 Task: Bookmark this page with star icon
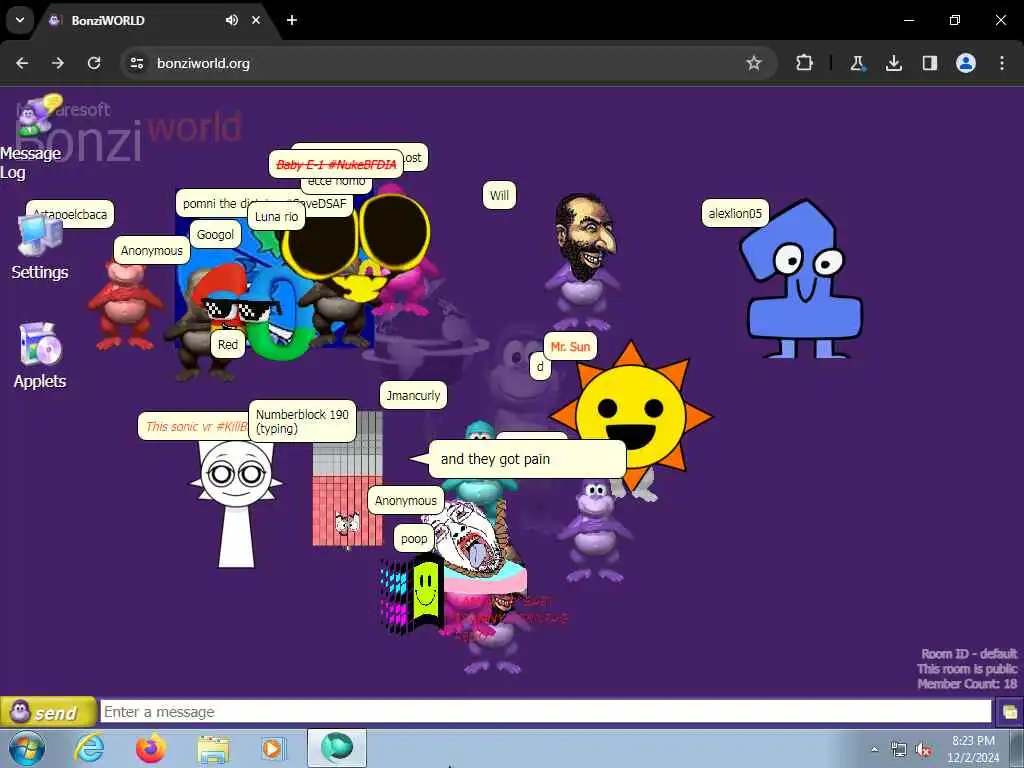754,63
